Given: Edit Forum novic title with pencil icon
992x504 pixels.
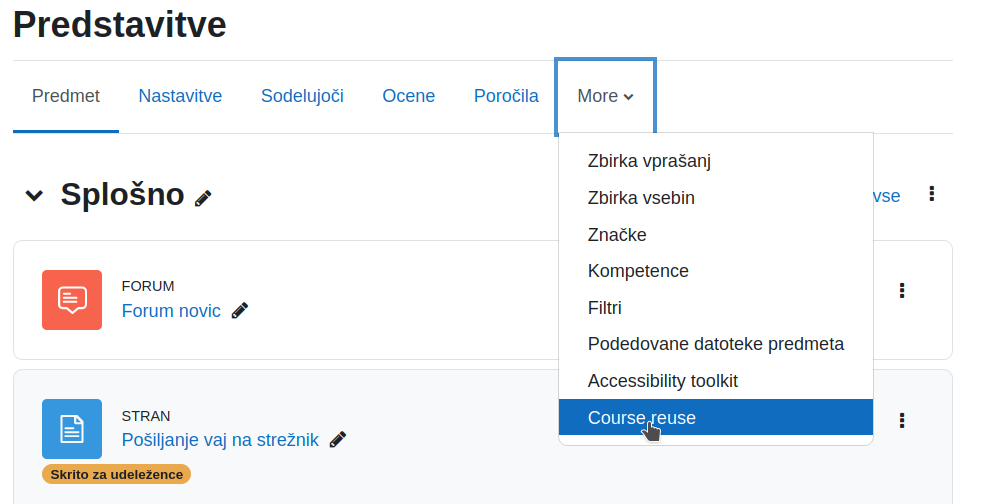Looking at the screenshot, I should click(240, 310).
